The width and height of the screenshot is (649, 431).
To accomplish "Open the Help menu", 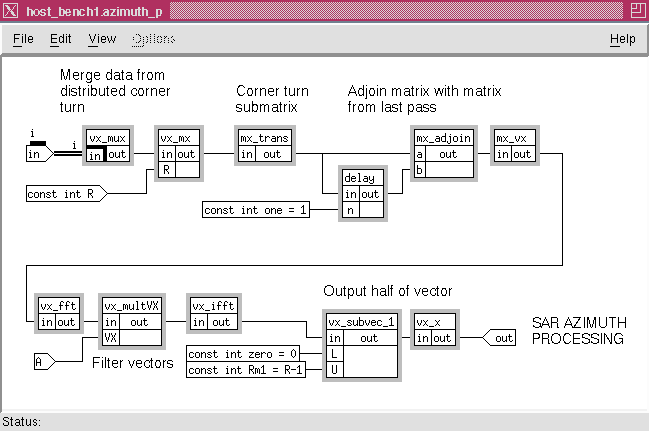I will tap(622, 39).
